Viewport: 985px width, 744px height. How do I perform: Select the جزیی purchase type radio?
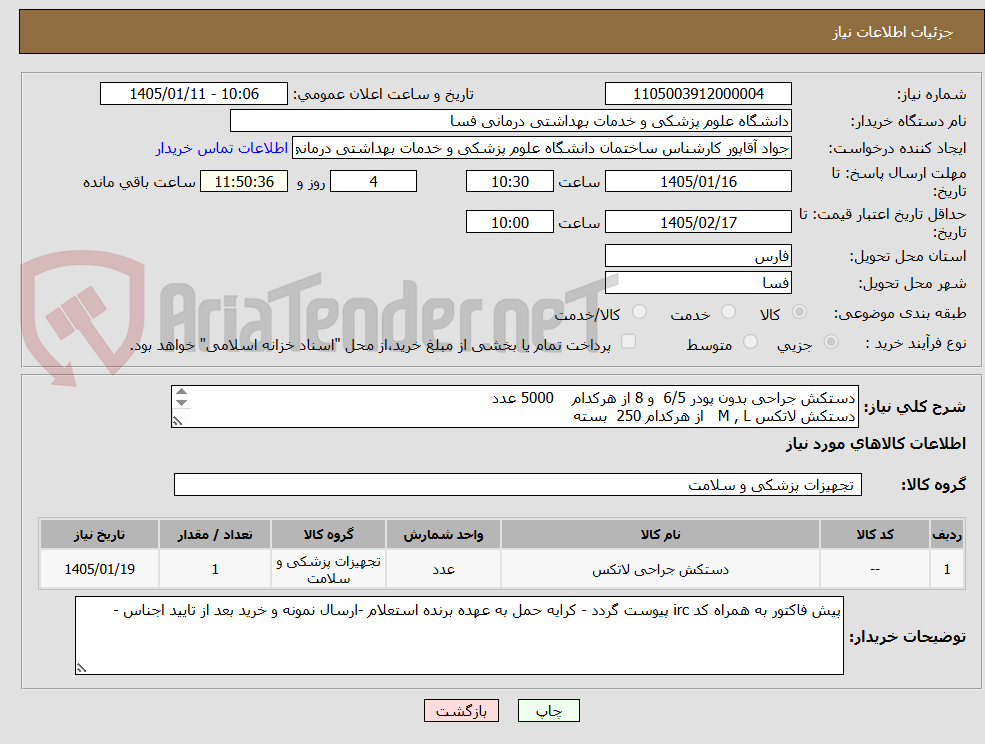tap(830, 342)
